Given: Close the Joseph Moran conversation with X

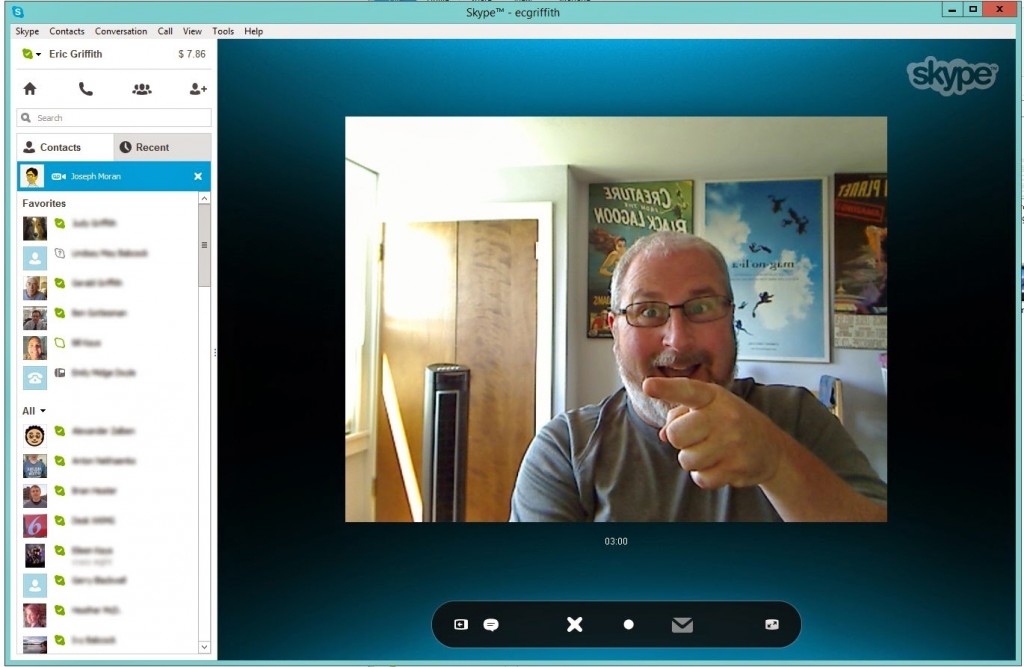Looking at the screenshot, I should click(198, 176).
